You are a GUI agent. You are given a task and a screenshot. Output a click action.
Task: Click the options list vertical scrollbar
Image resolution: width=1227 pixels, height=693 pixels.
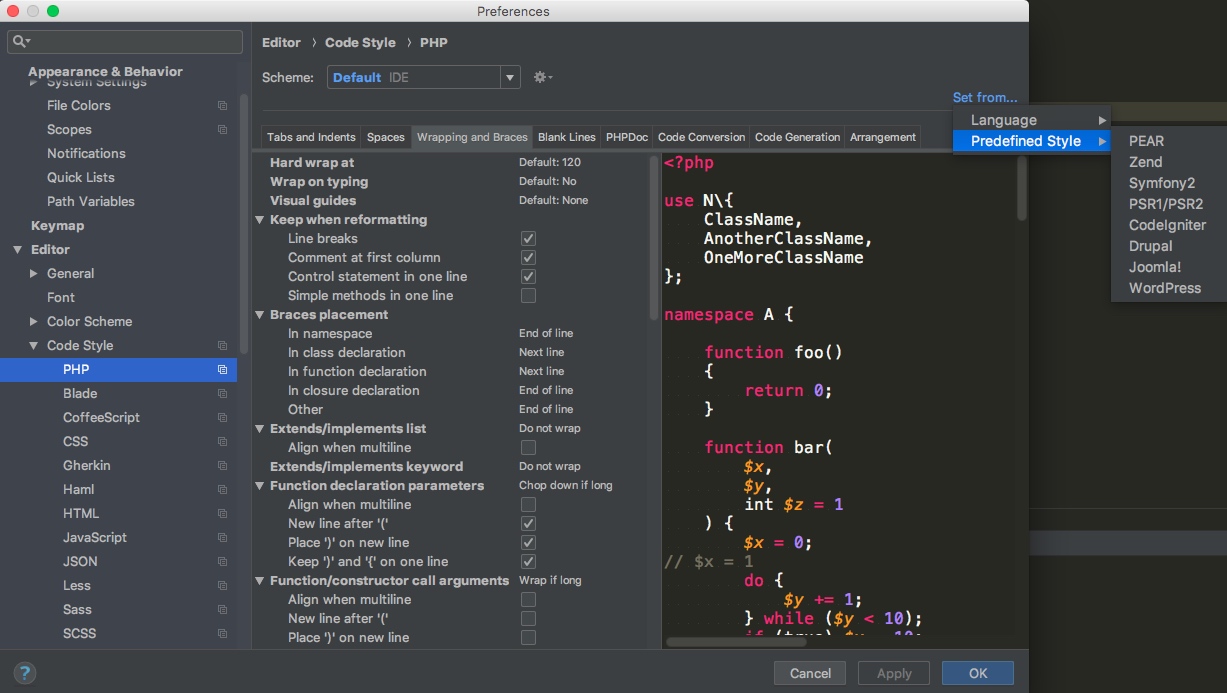(x=655, y=238)
